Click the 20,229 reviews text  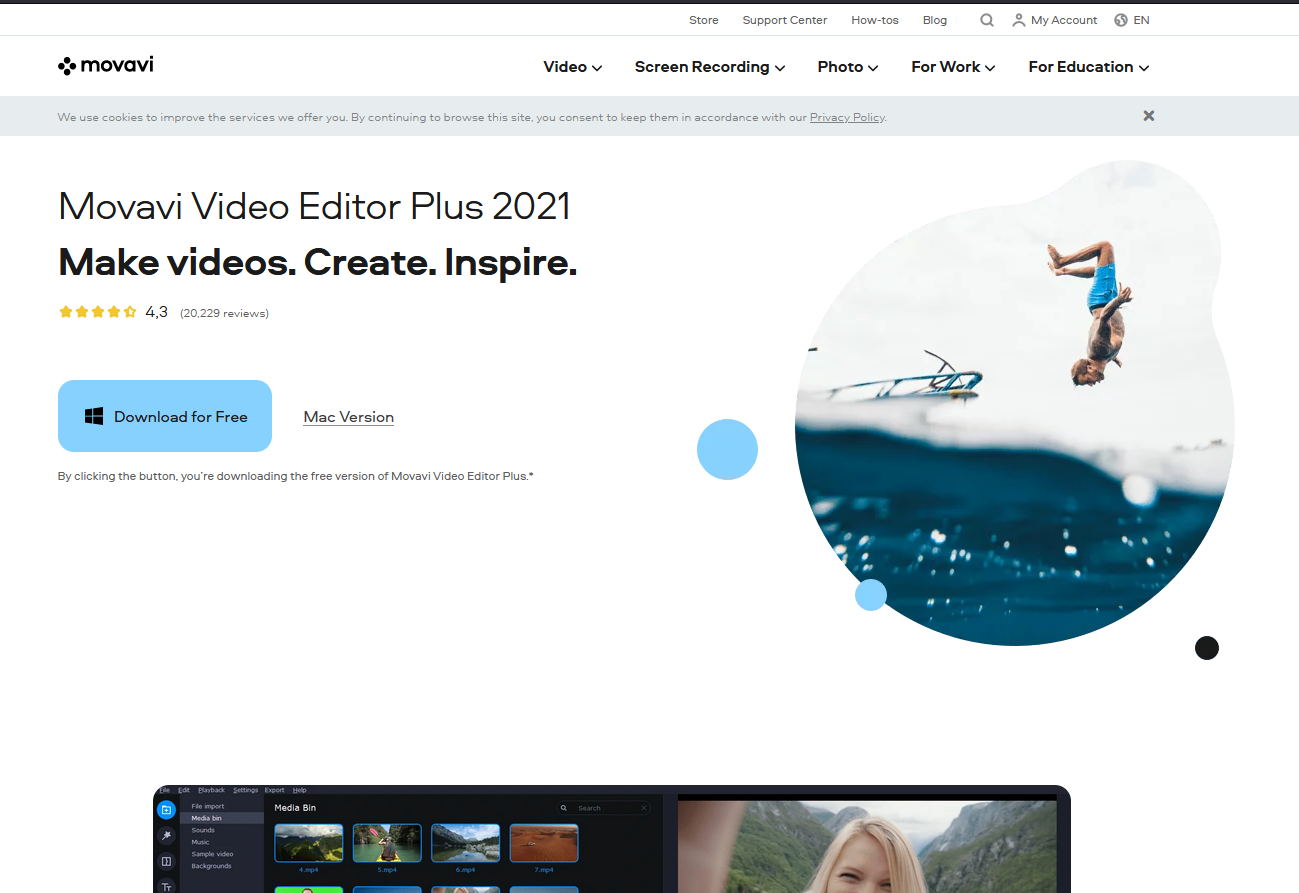224,313
